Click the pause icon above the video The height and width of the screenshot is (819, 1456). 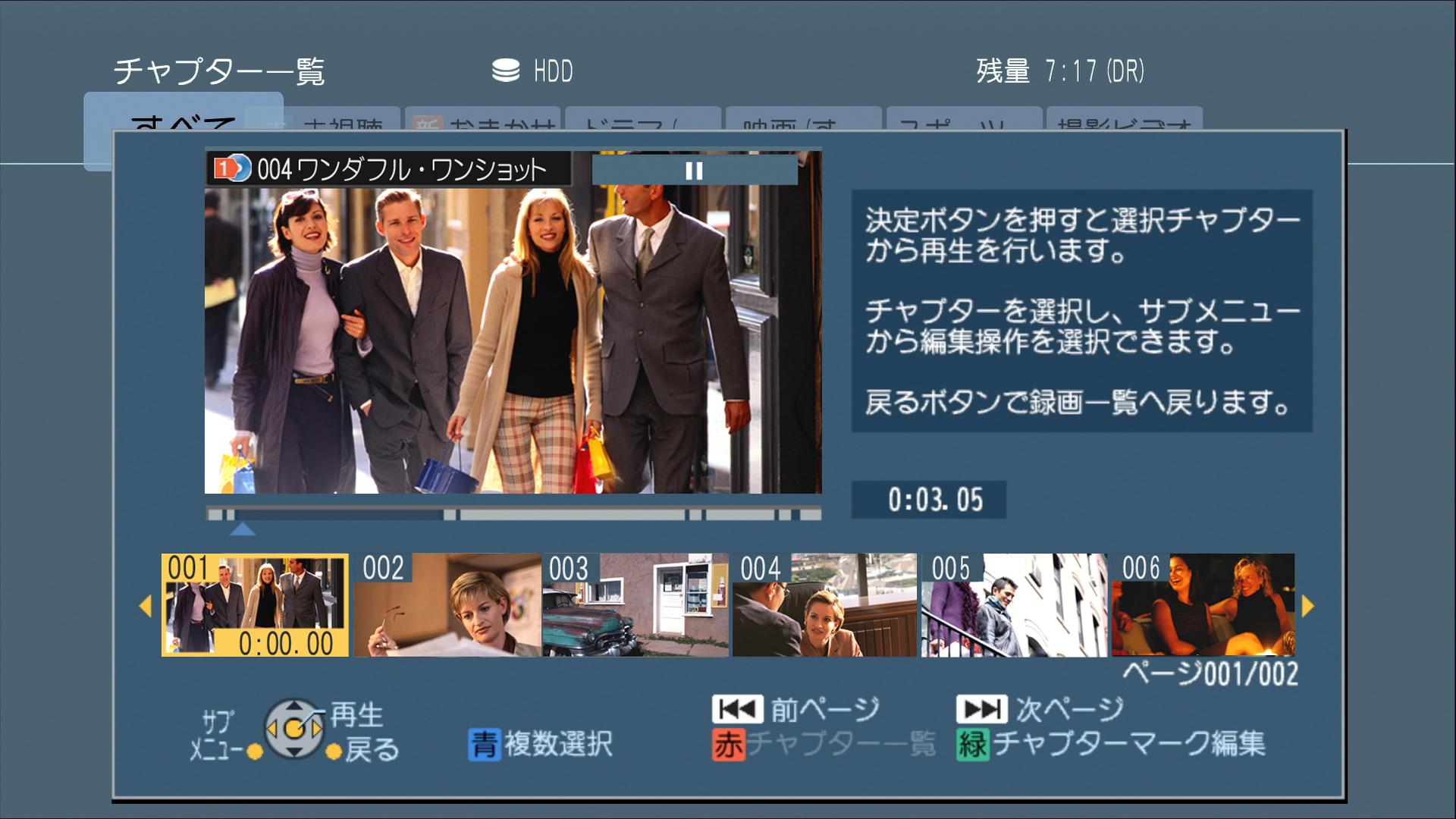click(694, 171)
